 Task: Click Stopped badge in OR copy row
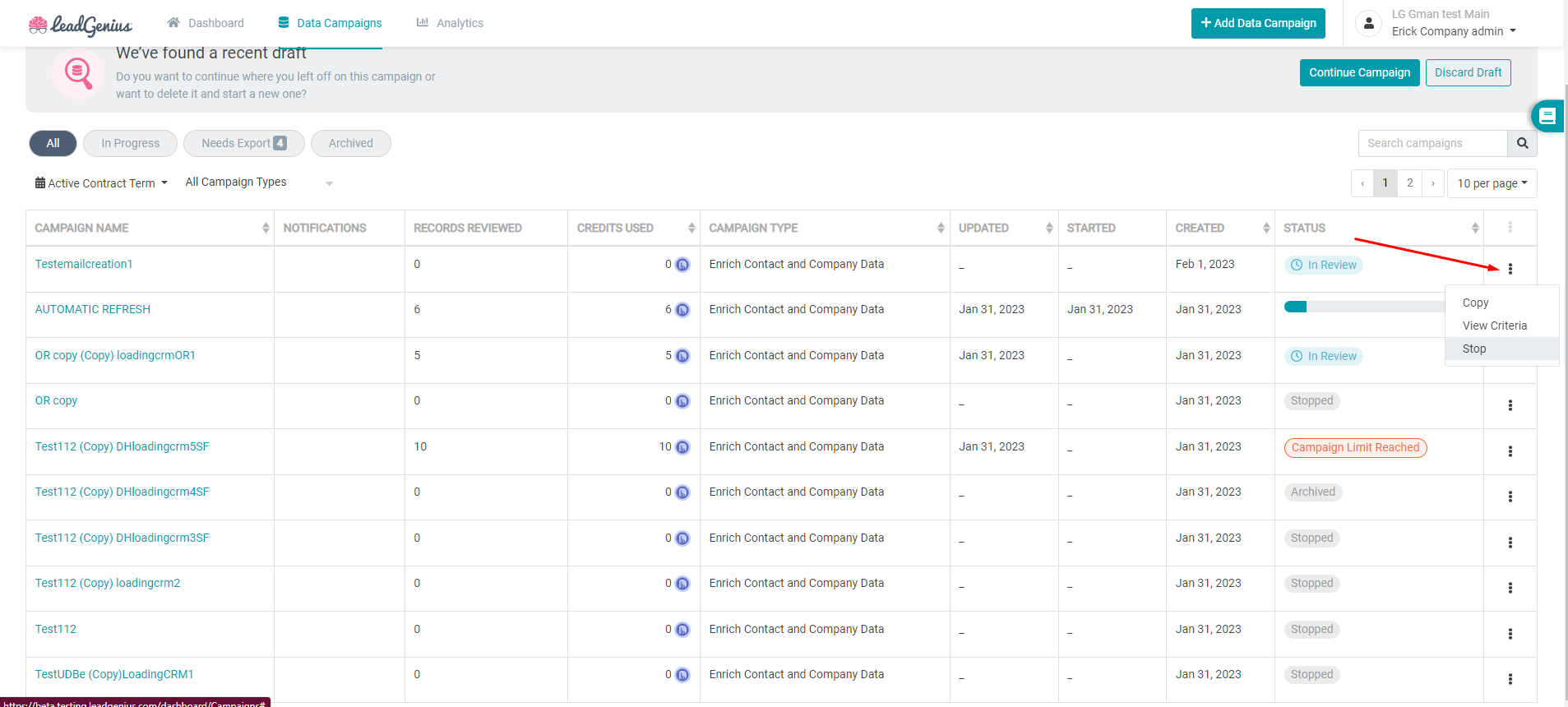[x=1311, y=400]
